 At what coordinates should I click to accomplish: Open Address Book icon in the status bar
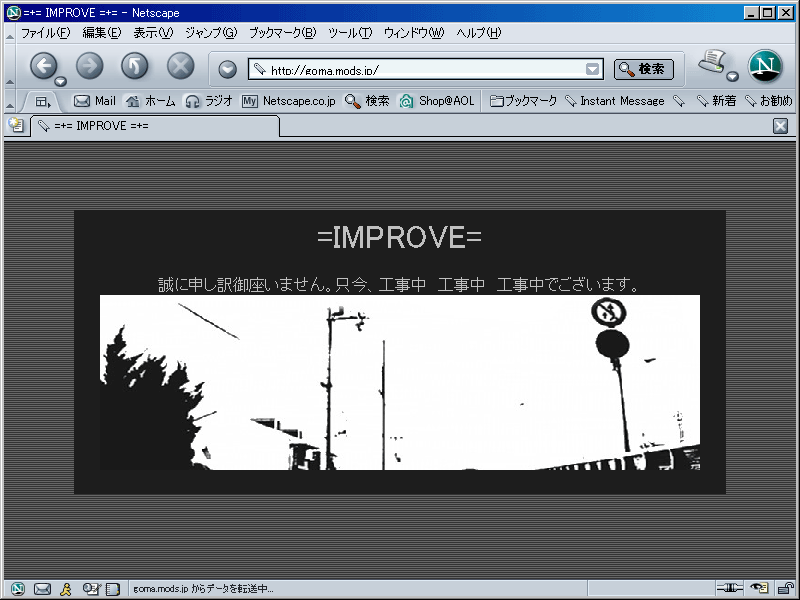[x=113, y=589]
